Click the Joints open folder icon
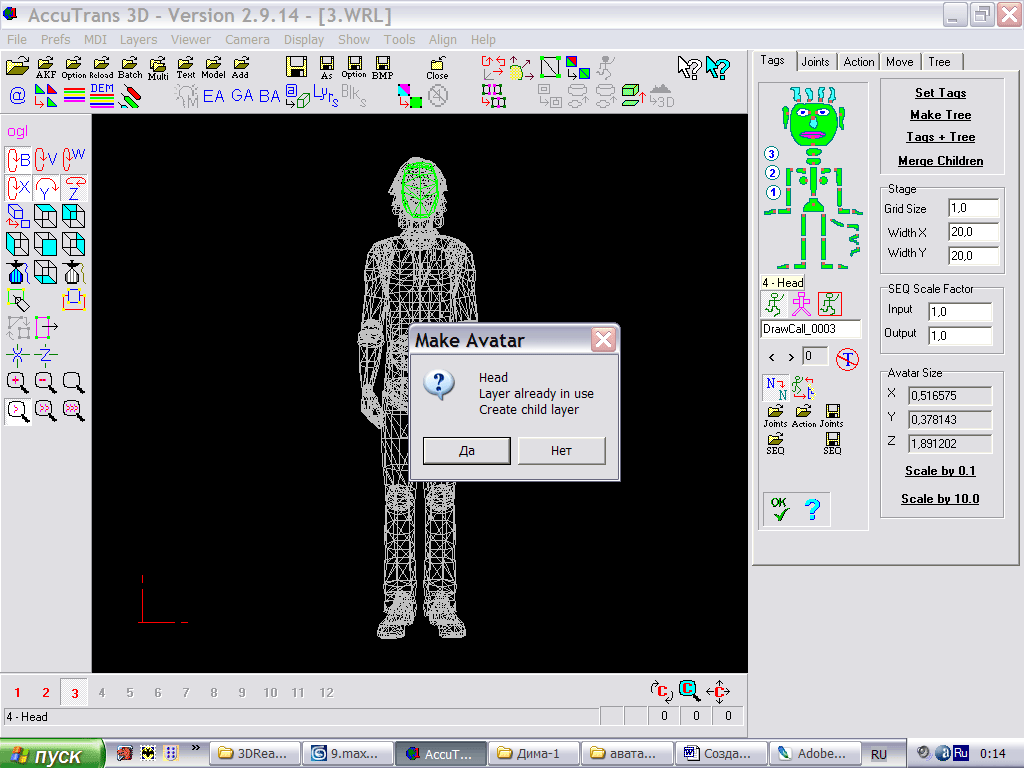The image size is (1024, 768). point(775,415)
